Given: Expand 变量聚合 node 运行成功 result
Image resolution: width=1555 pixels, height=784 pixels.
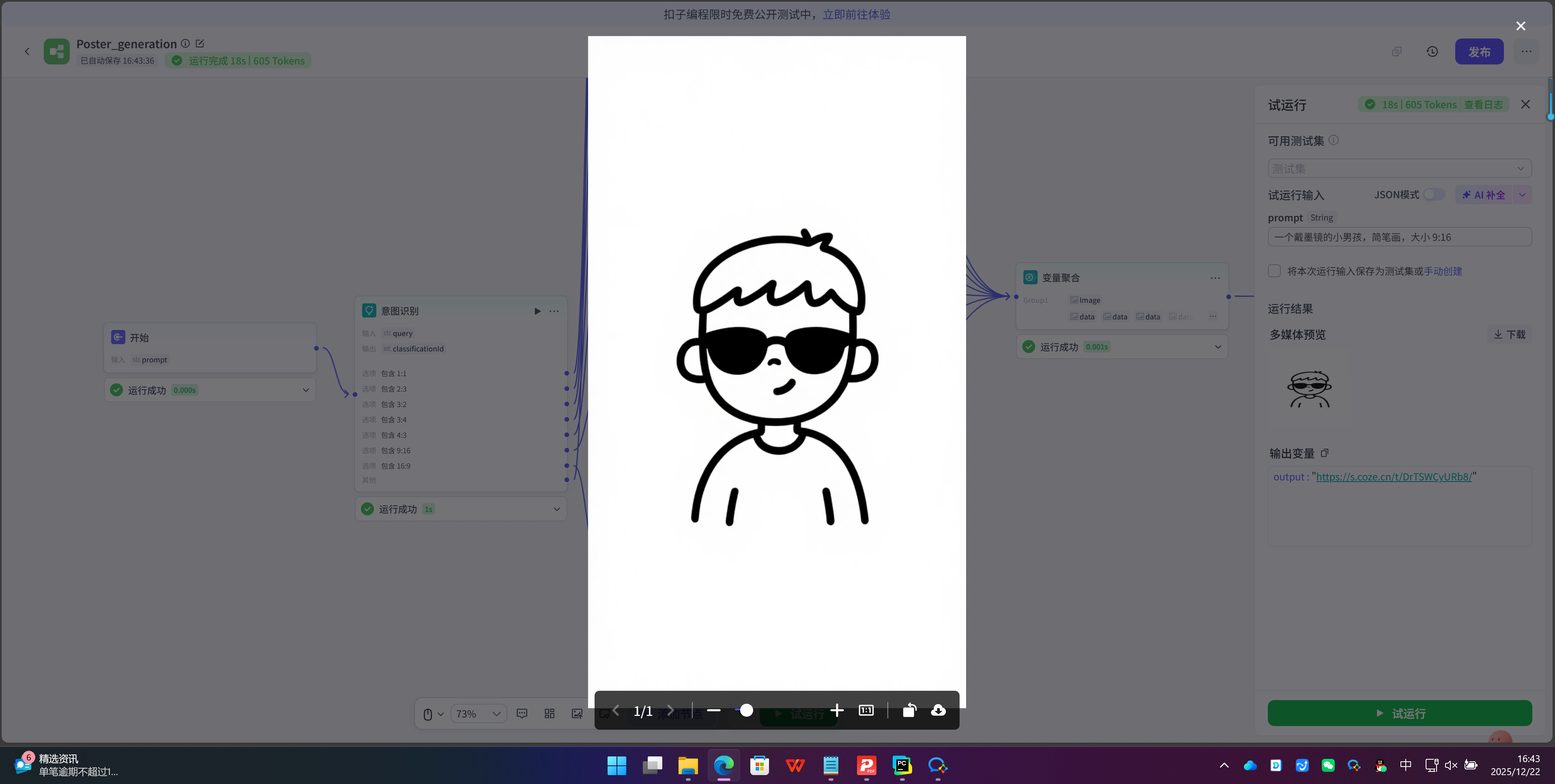Looking at the screenshot, I should point(1218,347).
